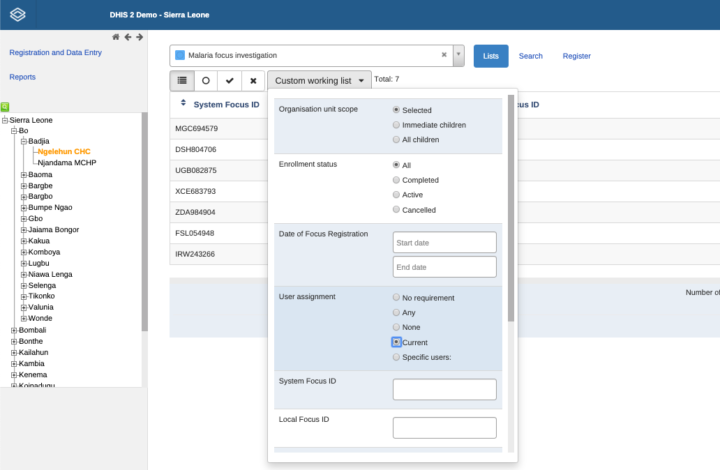Open row MGC694579

point(197,129)
